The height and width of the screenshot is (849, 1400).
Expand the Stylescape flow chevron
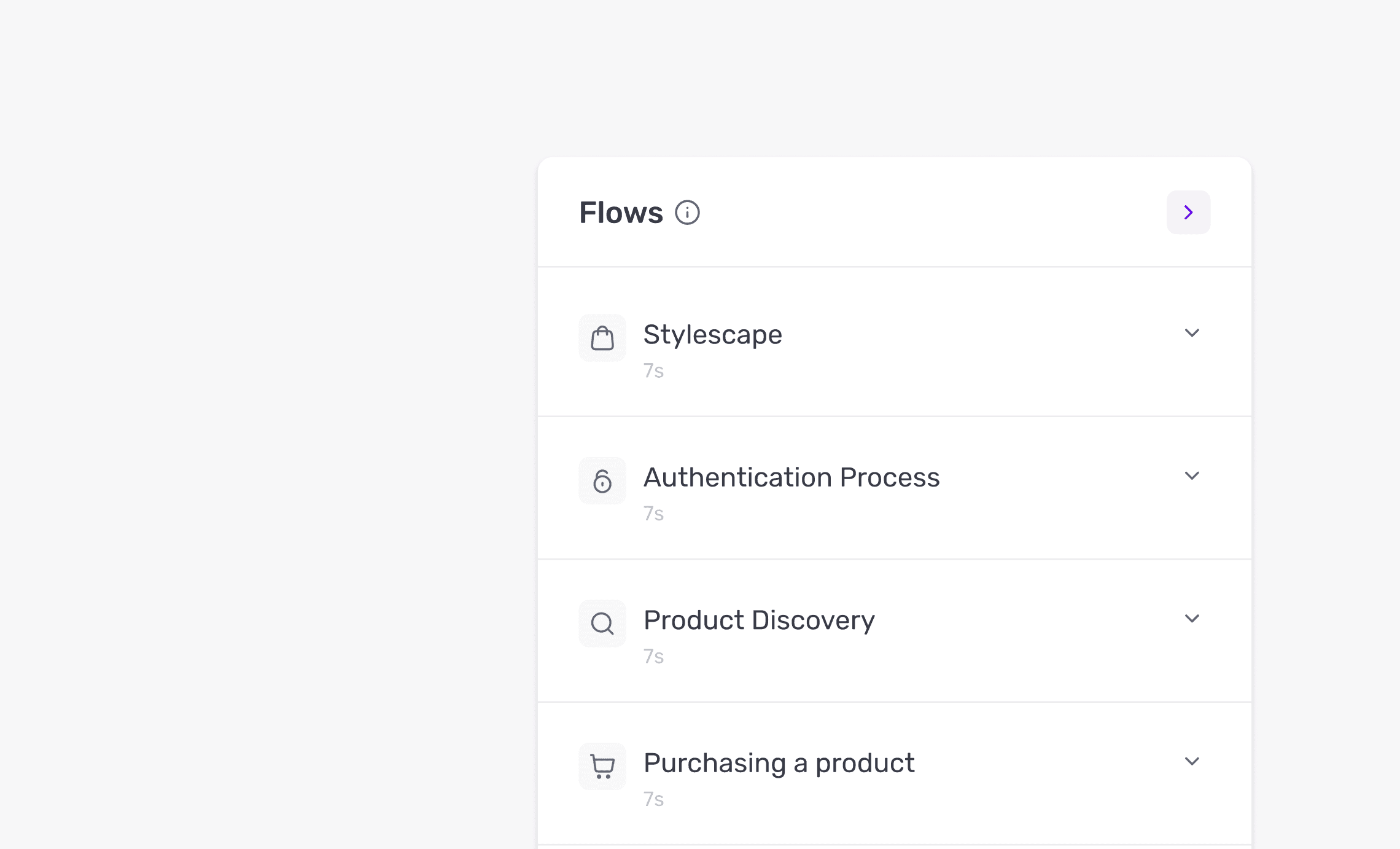(1192, 333)
